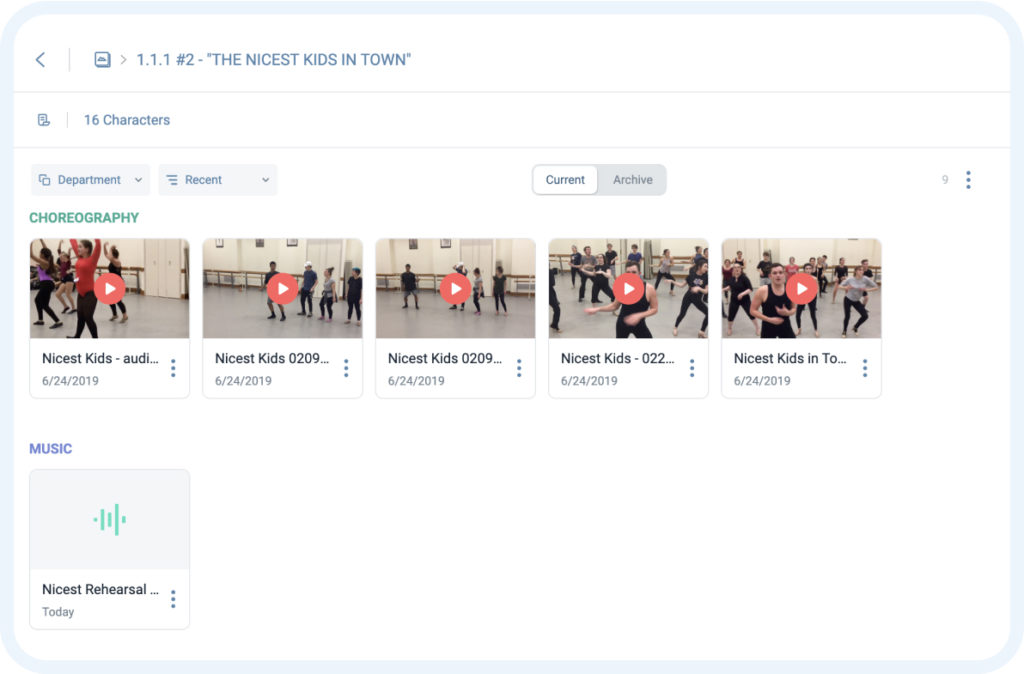Select the MUSIC section heading
Image resolution: width=1024 pixels, height=674 pixels.
point(51,449)
